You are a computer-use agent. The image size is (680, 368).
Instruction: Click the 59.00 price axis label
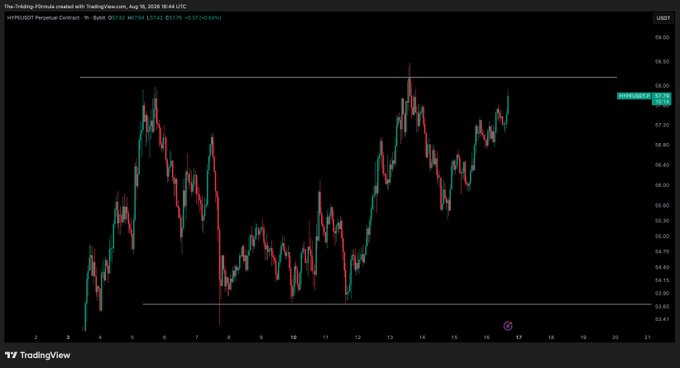pos(662,38)
